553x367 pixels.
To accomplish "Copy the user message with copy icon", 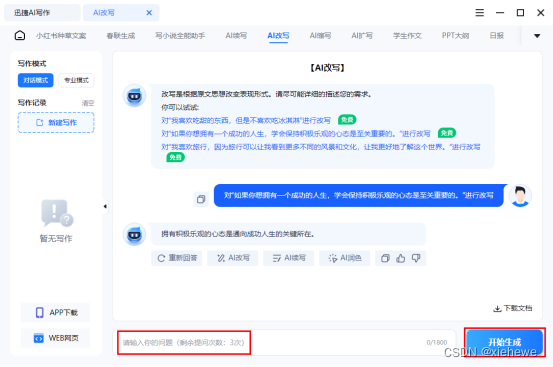I will point(201,199).
